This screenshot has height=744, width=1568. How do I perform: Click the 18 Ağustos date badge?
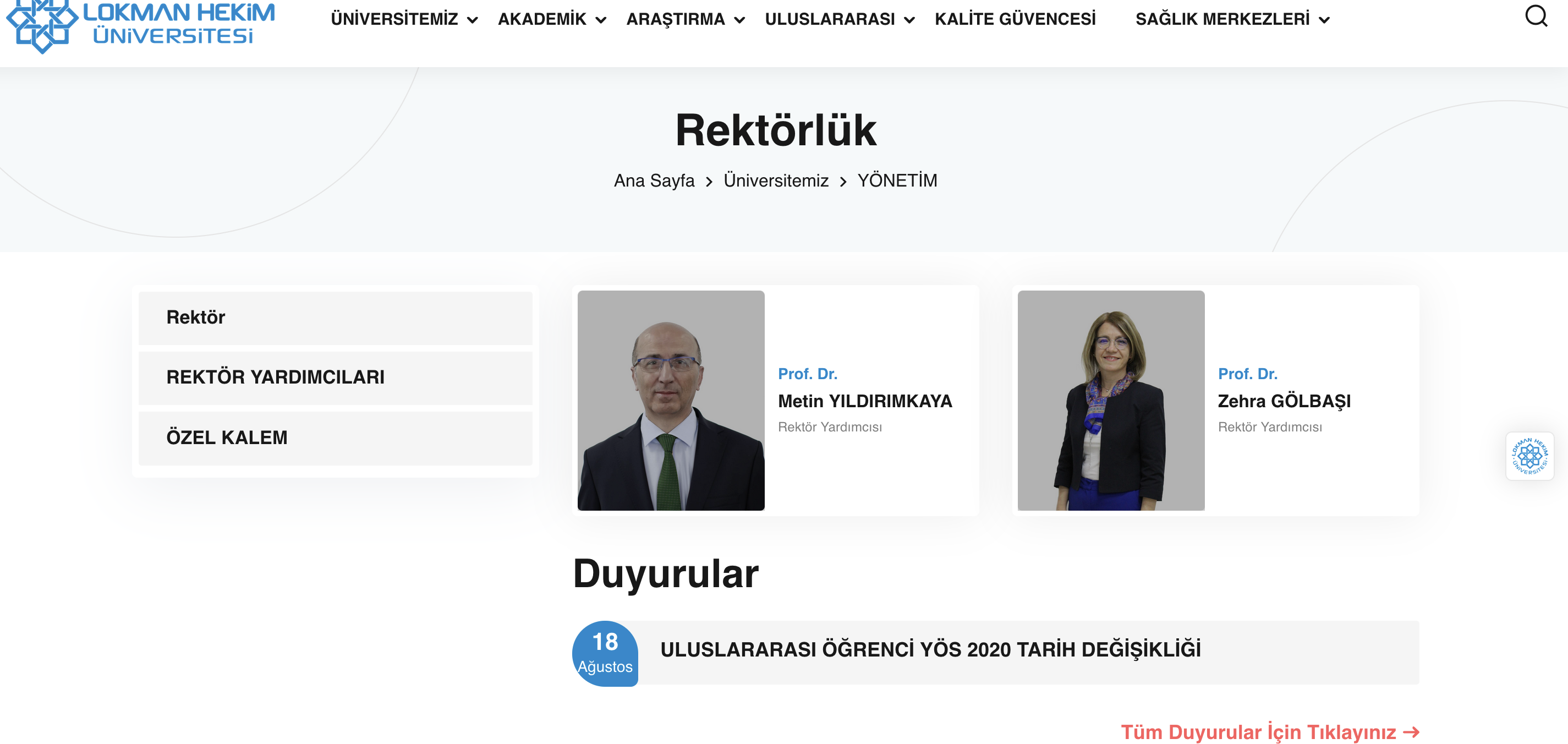[x=605, y=653]
